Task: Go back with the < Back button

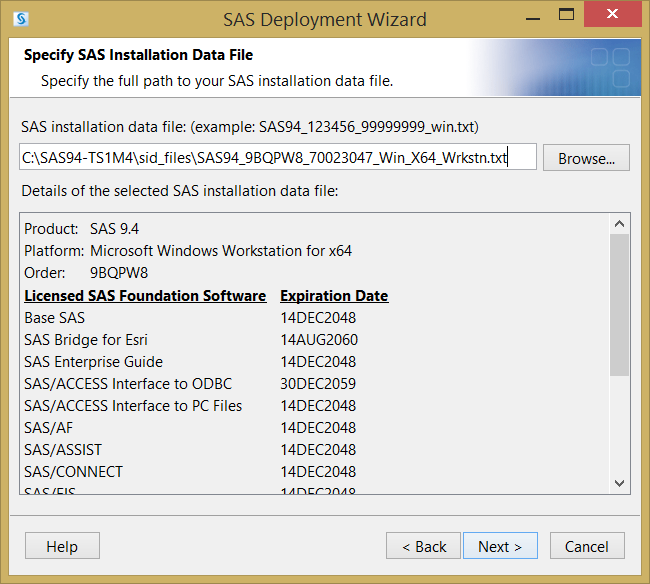Action: (x=423, y=546)
